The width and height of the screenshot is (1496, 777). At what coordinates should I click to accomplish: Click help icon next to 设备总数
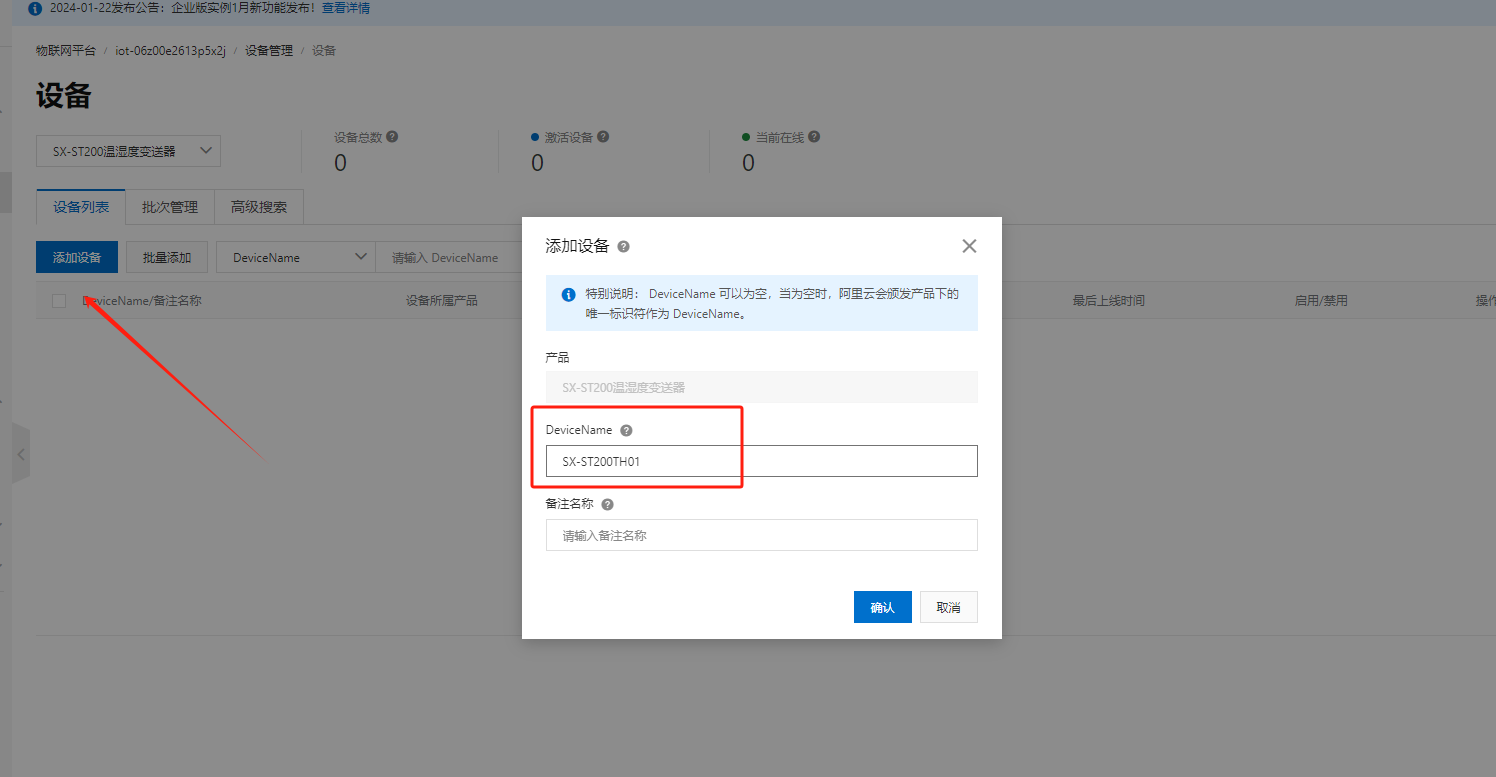click(392, 137)
